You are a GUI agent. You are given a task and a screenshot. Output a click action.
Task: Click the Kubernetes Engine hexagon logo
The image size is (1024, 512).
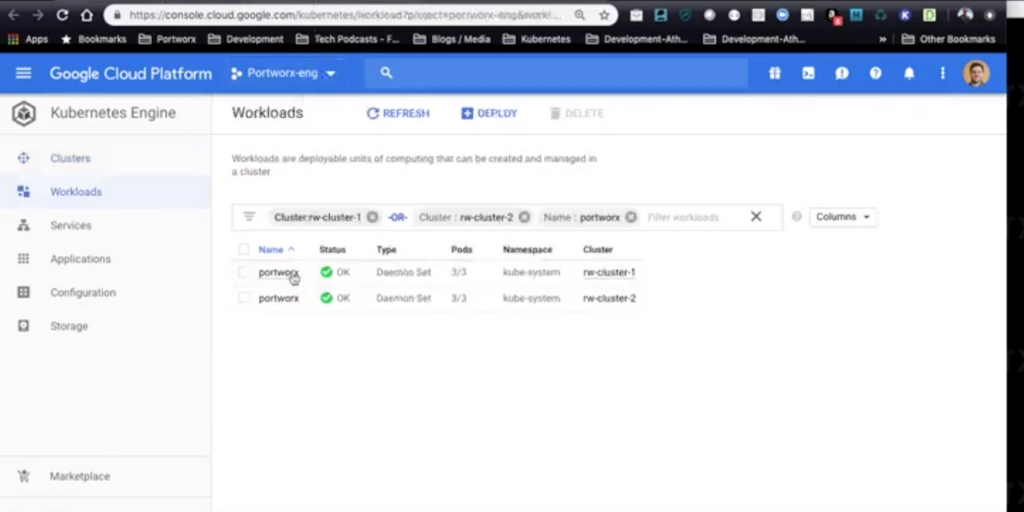coord(24,114)
